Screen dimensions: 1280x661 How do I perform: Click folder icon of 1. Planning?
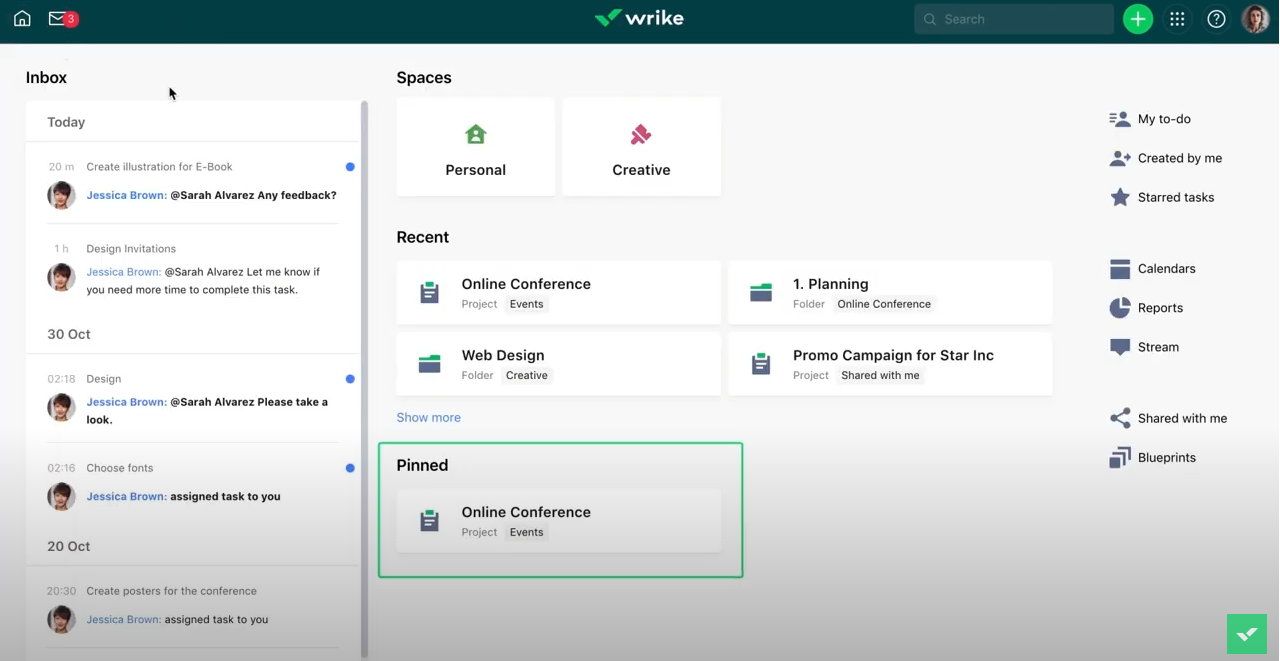pyautogui.click(x=761, y=293)
